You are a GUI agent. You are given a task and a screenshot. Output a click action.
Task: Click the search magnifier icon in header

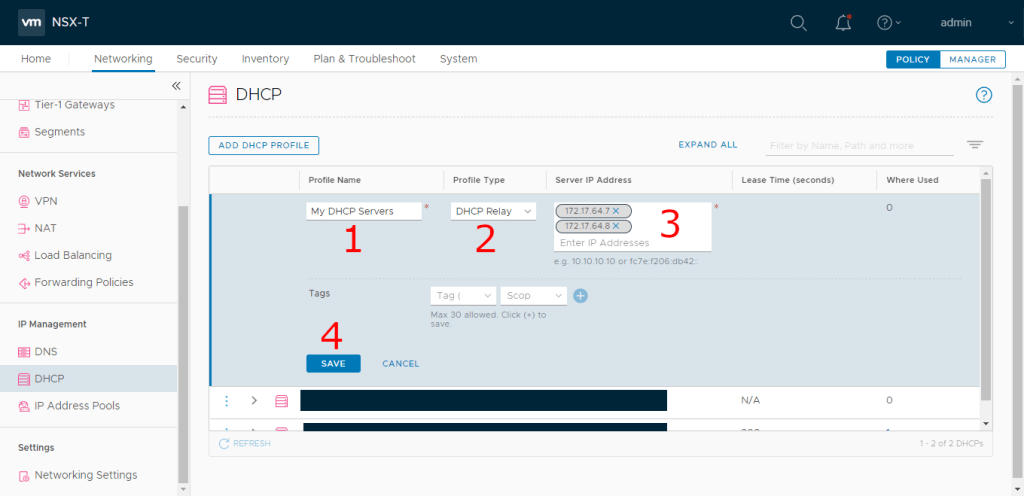point(798,23)
